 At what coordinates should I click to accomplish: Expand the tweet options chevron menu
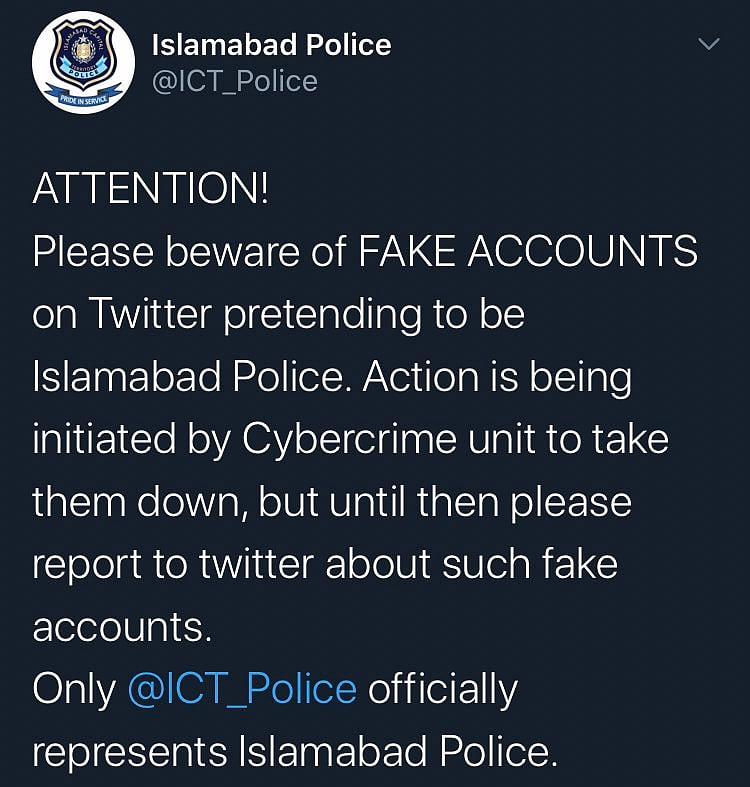point(708,45)
